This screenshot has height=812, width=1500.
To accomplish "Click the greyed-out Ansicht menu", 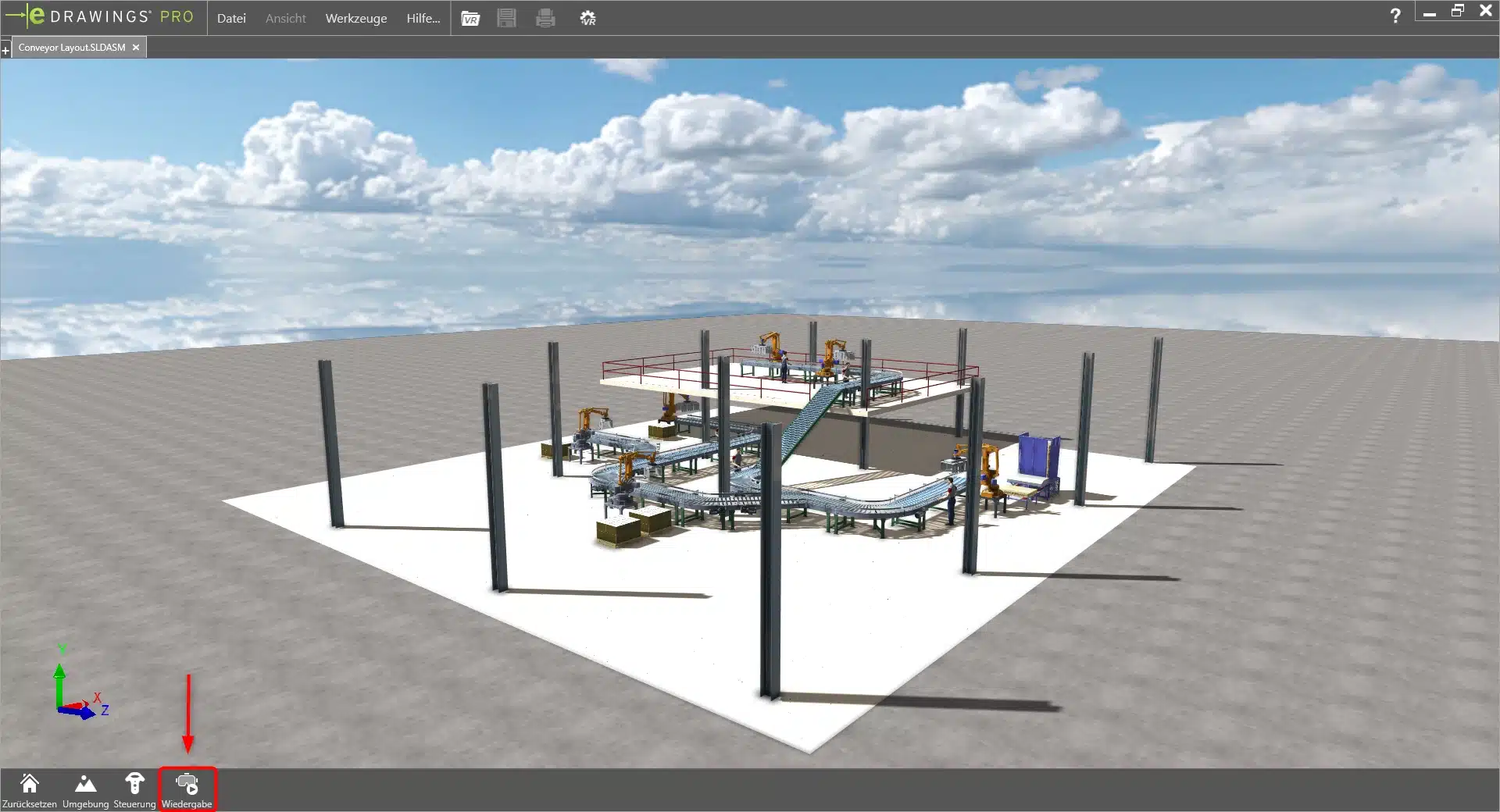I will point(285,18).
